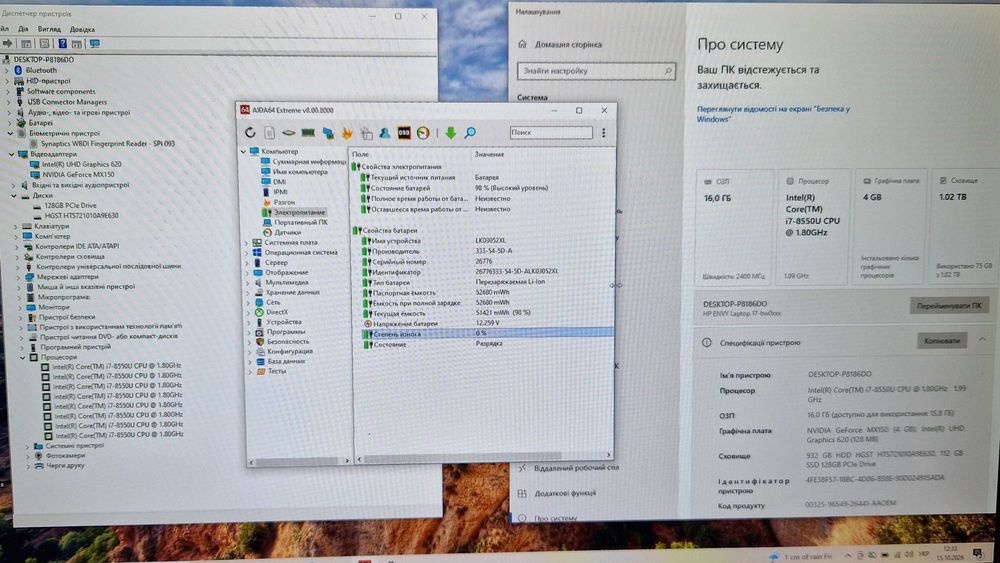Open the Windows security details link

tap(773, 113)
